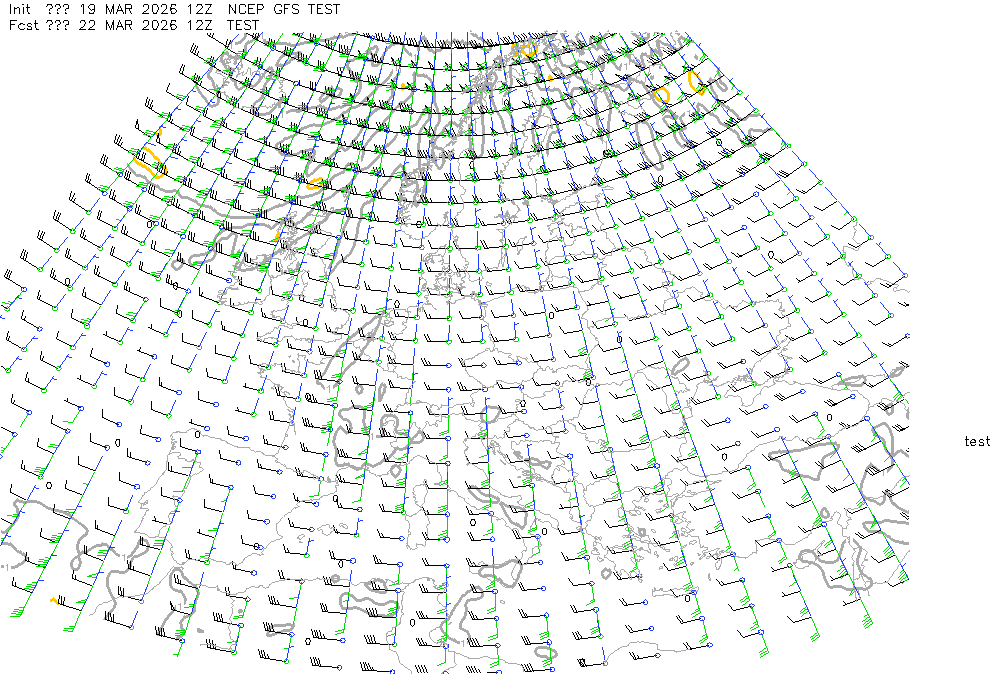Select rightmost orange contour at map's top right

pyautogui.click(x=697, y=83)
